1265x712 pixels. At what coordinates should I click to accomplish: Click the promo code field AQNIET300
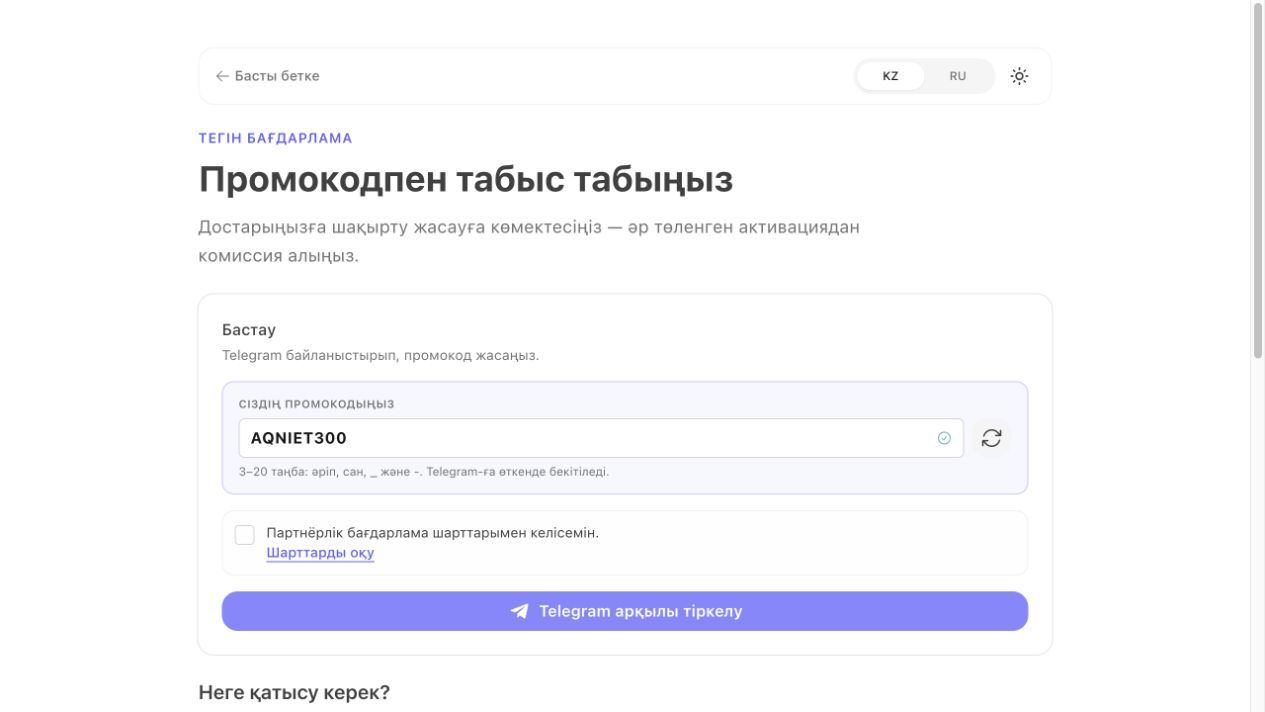coord(601,438)
